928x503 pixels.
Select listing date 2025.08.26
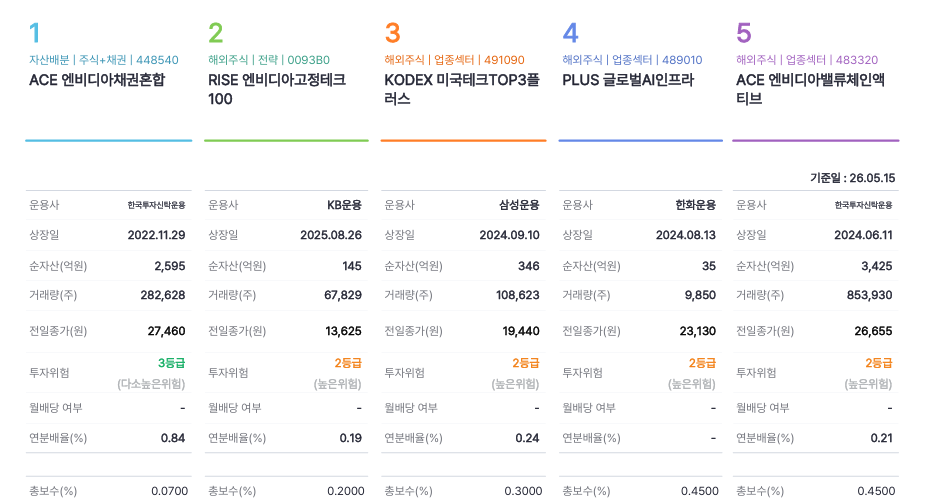(331, 235)
